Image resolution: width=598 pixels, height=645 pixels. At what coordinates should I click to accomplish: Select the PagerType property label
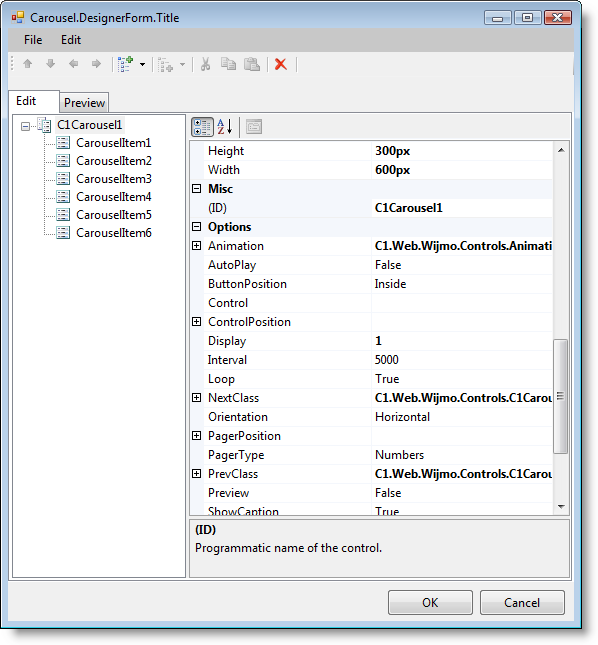(236, 455)
